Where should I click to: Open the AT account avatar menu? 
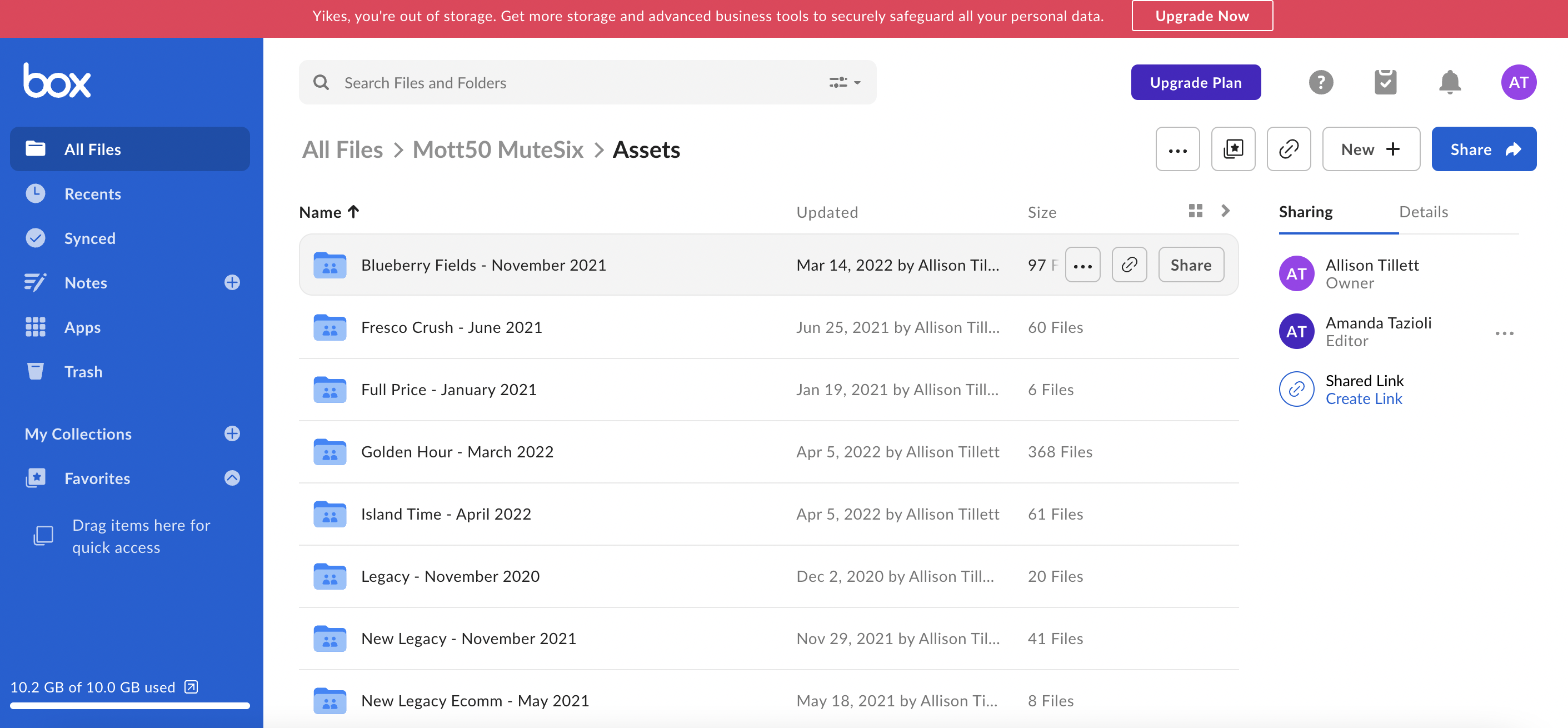coord(1518,82)
